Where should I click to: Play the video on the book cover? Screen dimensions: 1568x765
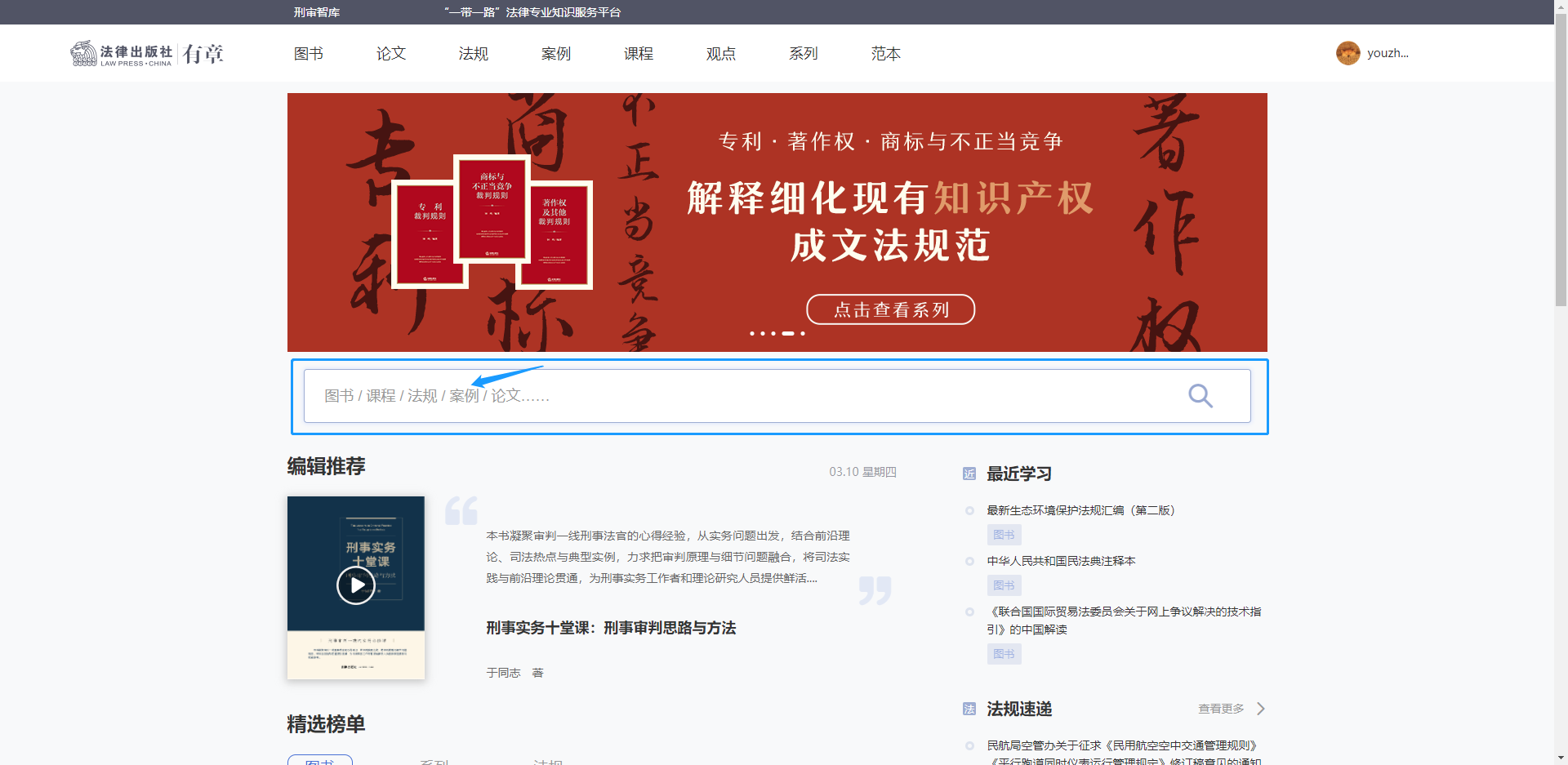pos(356,585)
